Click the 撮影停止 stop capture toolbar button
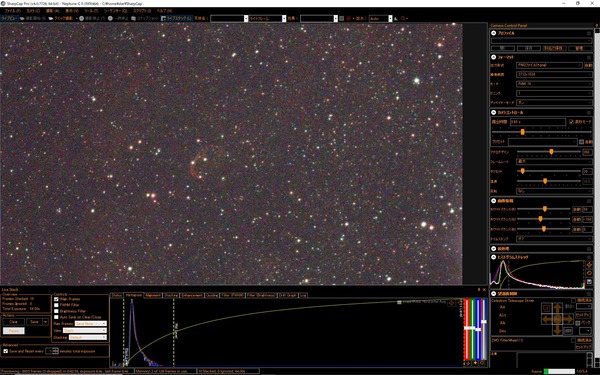The height and width of the screenshot is (375, 600). coord(92,18)
